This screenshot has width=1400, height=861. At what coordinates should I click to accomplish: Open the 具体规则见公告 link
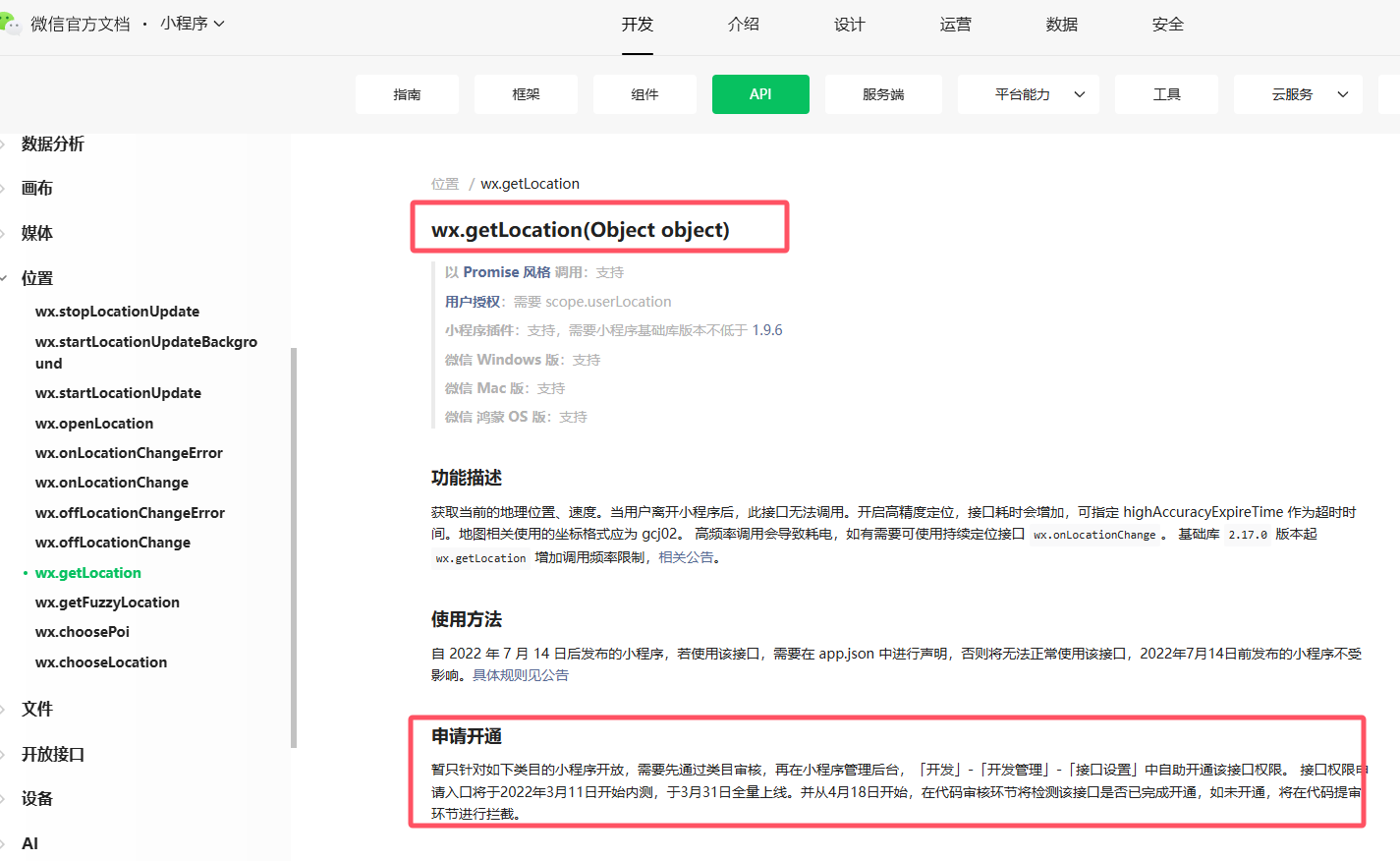[521, 675]
